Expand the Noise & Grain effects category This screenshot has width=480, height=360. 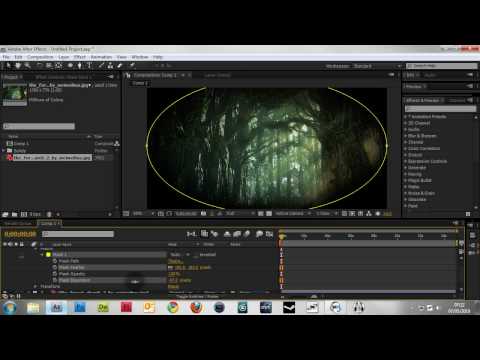point(406,193)
